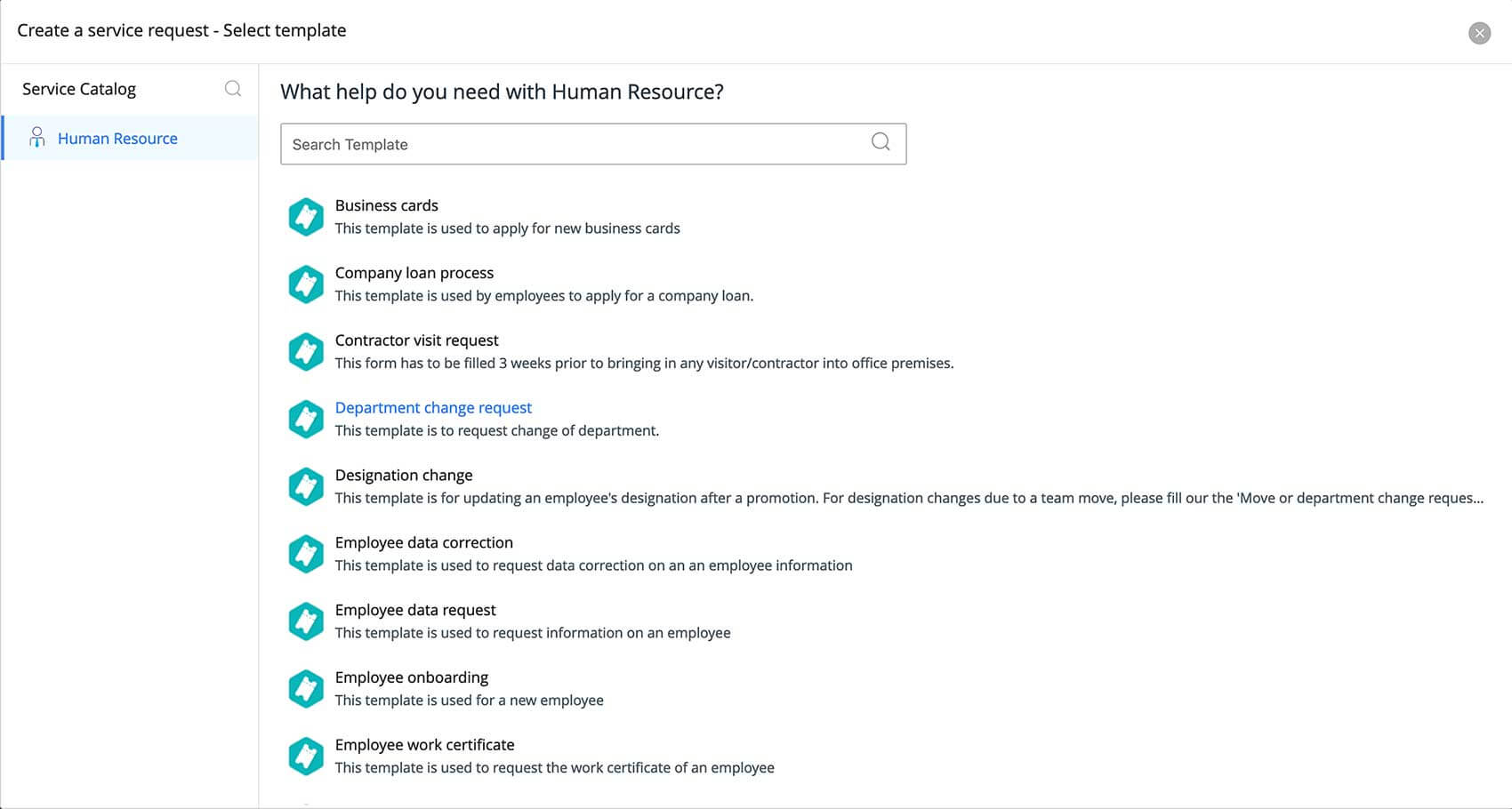Pick the Designation change template title

click(404, 476)
